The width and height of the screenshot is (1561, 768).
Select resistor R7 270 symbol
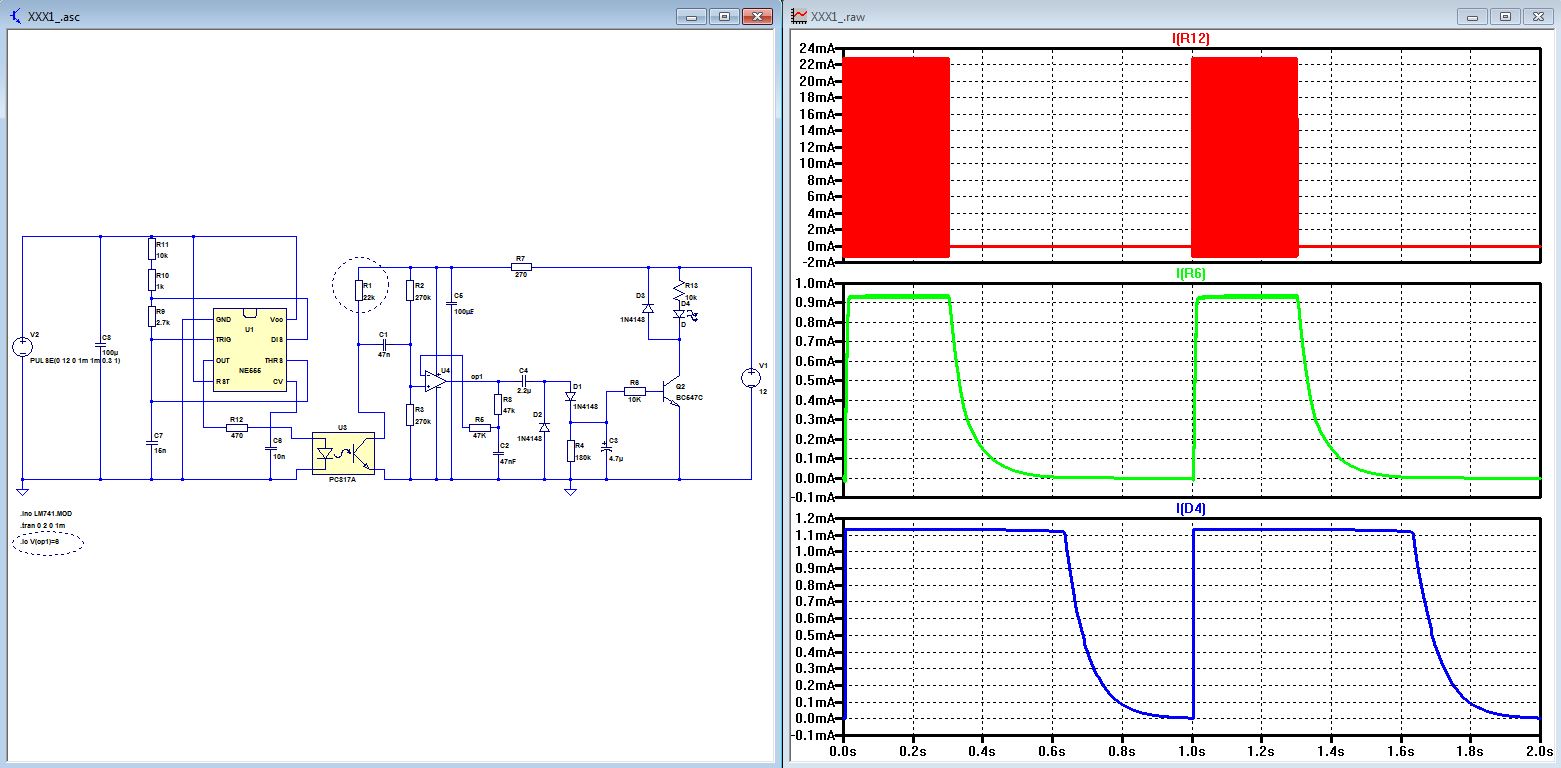(x=520, y=267)
